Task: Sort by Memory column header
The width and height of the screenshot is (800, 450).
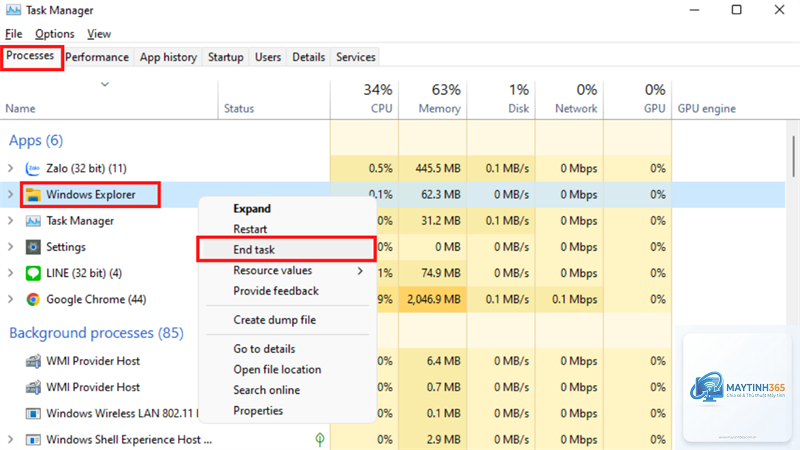Action: coord(433,101)
